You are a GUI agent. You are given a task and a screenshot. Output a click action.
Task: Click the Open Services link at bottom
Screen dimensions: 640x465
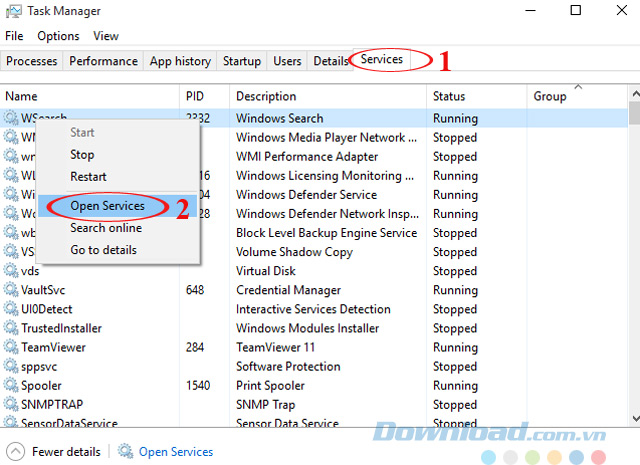[x=175, y=451]
